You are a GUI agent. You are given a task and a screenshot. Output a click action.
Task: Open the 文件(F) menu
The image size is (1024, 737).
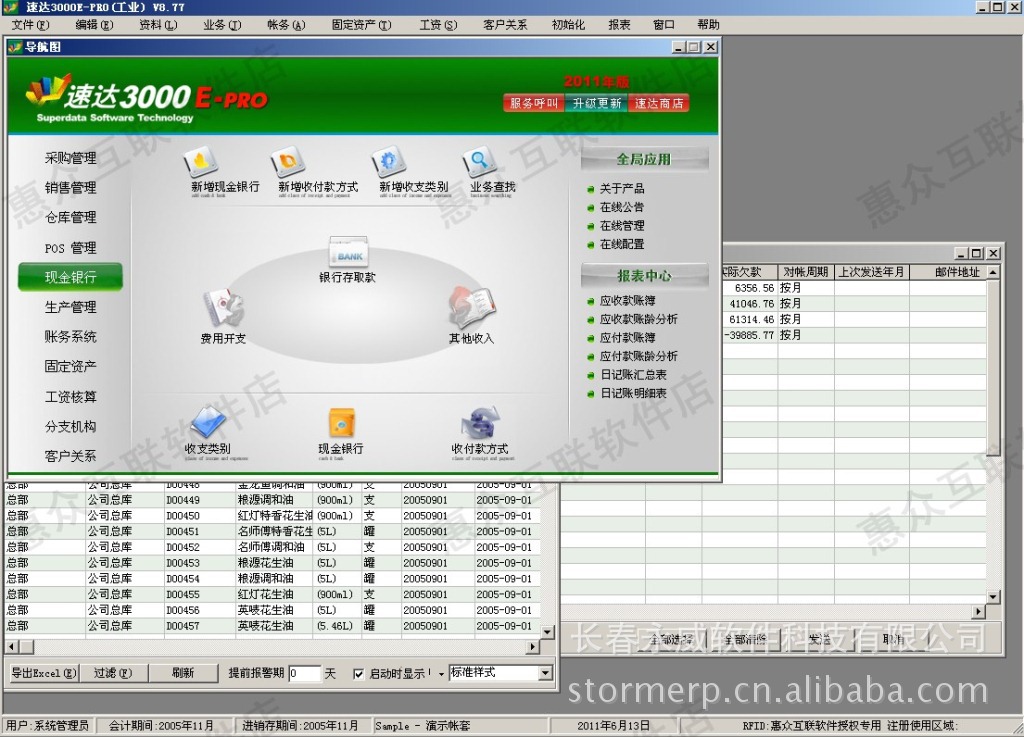tap(30, 25)
